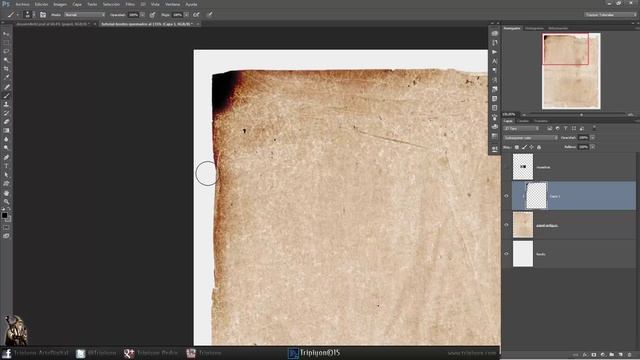Select the Eraser tool
The height and width of the screenshot is (360, 640).
click(x=6, y=122)
